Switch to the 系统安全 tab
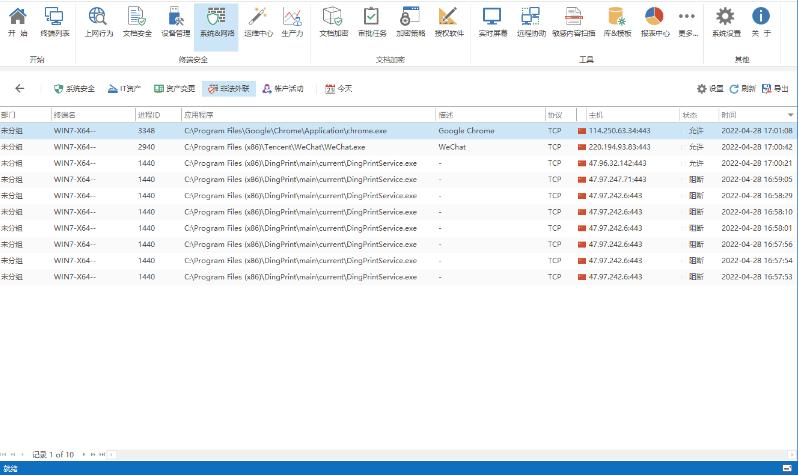Screen dimensions: 799x475 point(74,89)
